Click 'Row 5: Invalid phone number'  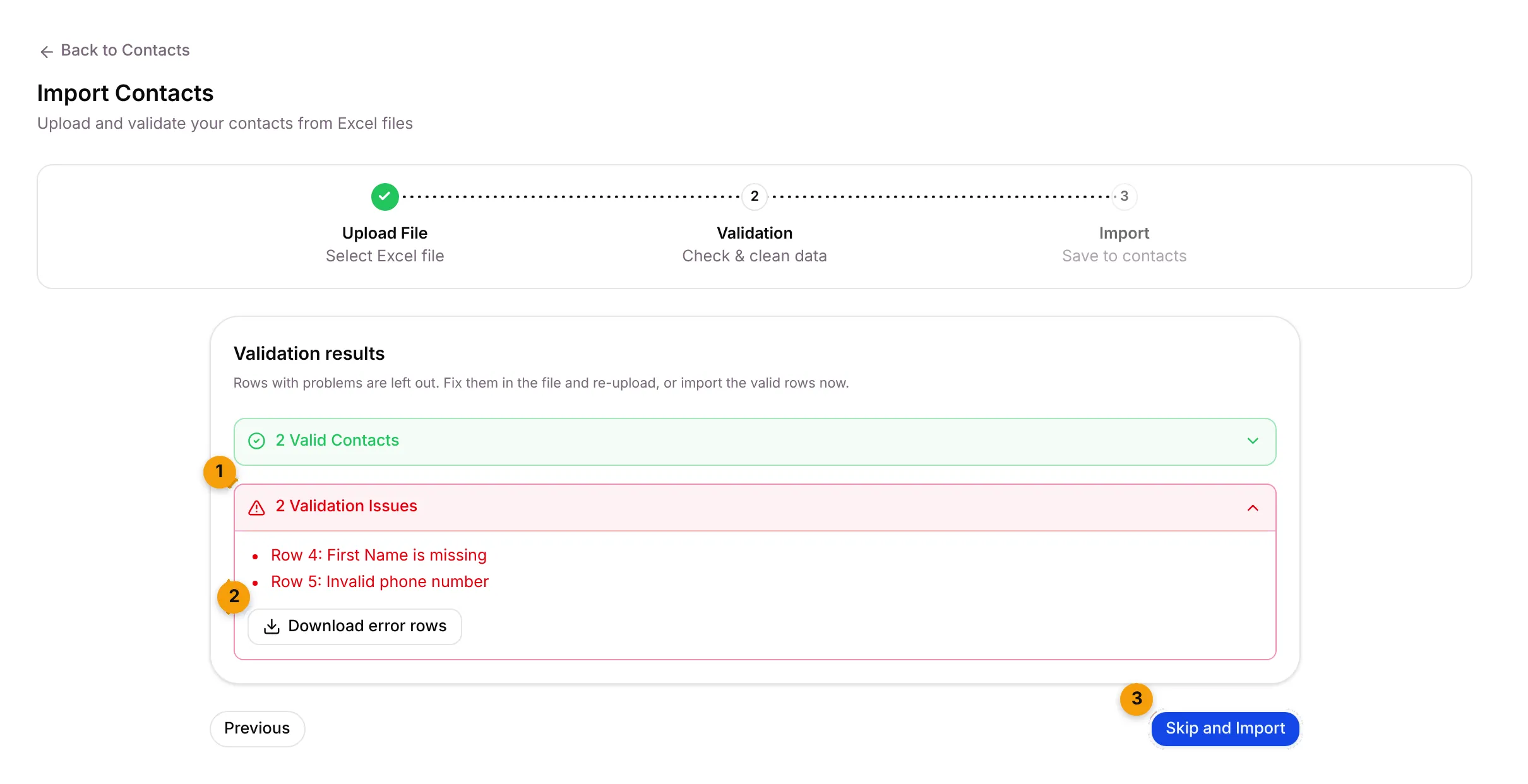(x=379, y=581)
